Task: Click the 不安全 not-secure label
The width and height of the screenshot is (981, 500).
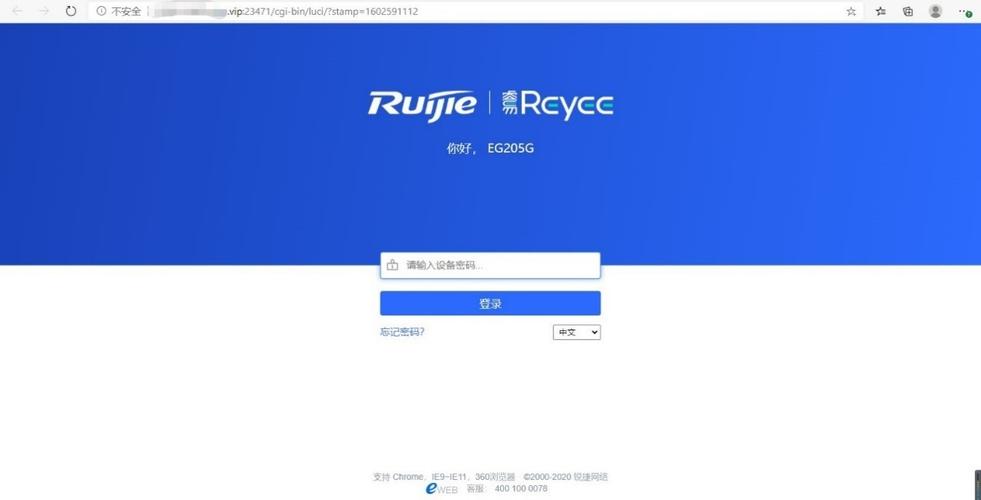Action: [x=126, y=11]
